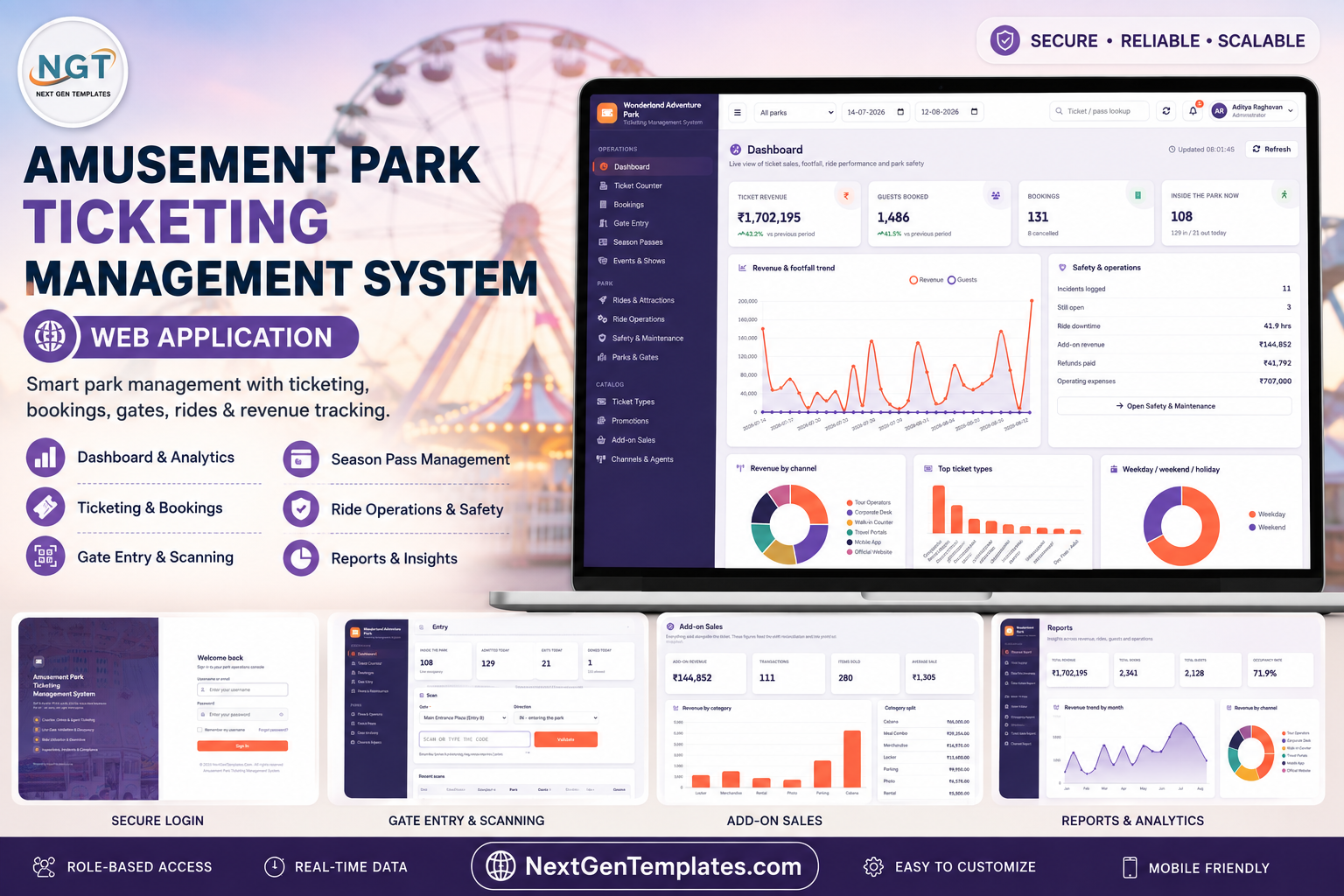
Task: Click the chart icon beside Revenue & footfall trend
Action: 743,268
